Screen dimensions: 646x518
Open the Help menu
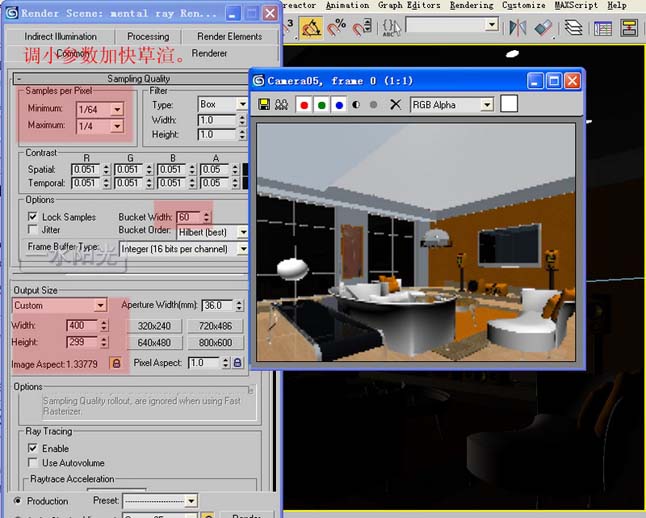617,5
